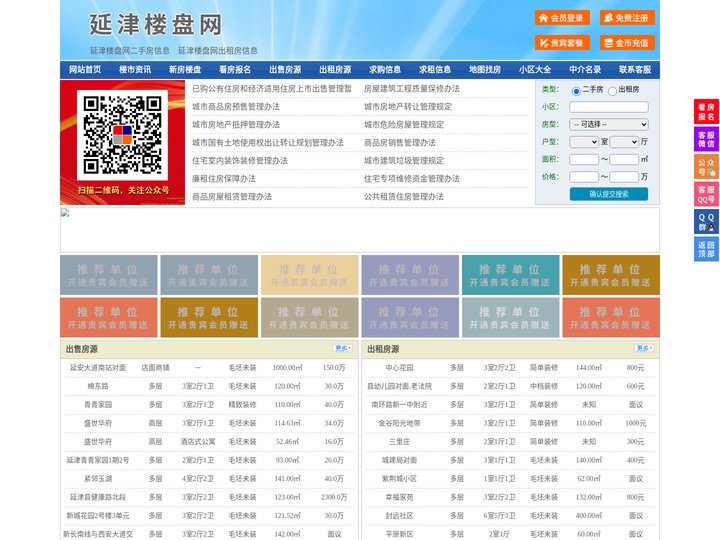Open 延津县健康路北段 sale listing

pyautogui.click(x=98, y=497)
